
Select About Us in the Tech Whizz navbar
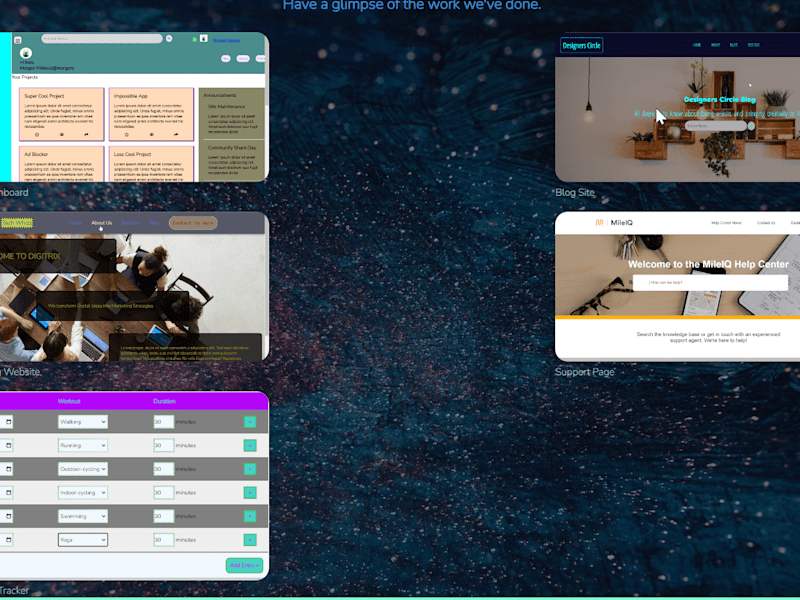pyautogui.click(x=102, y=223)
